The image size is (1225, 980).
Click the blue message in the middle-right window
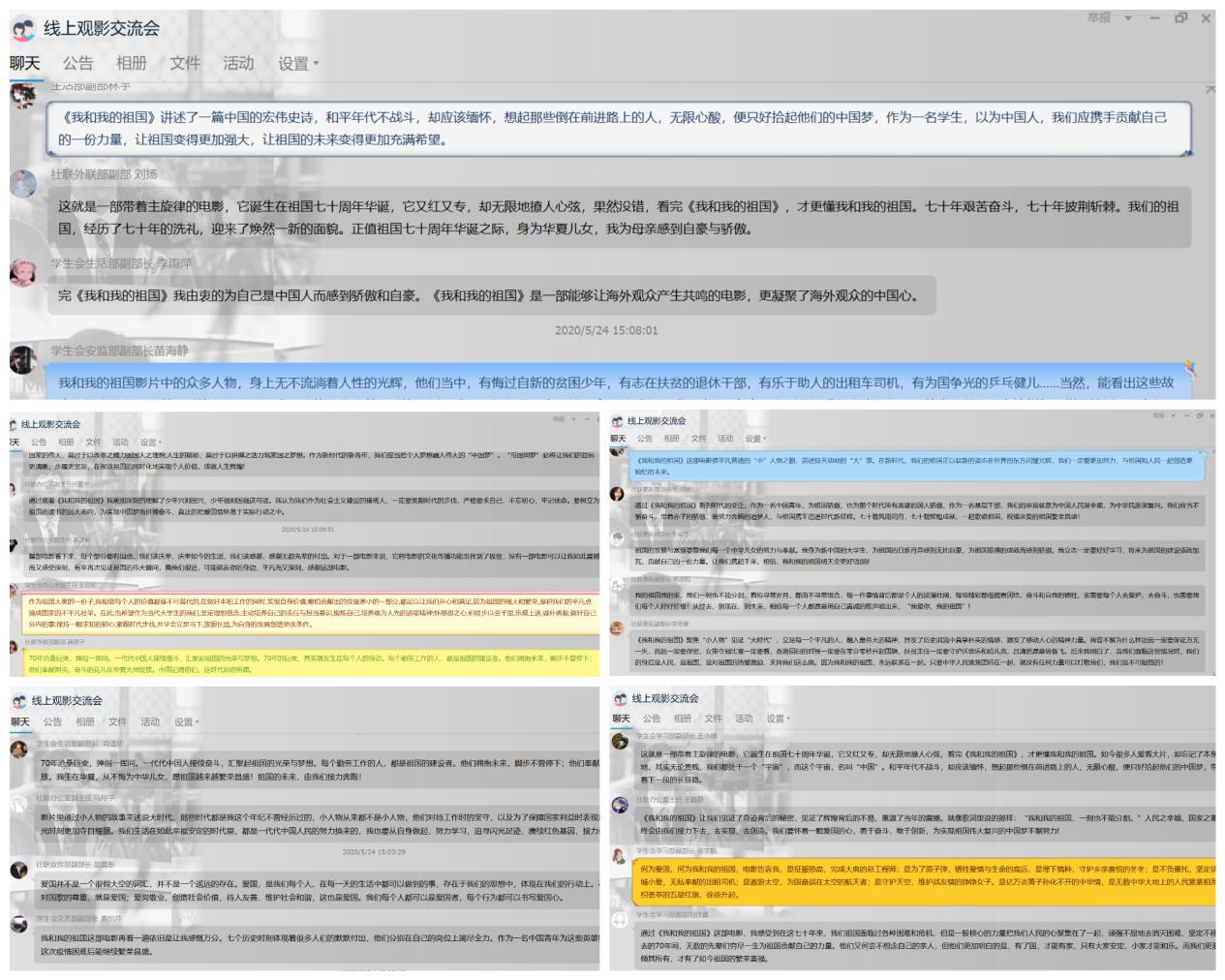click(916, 467)
